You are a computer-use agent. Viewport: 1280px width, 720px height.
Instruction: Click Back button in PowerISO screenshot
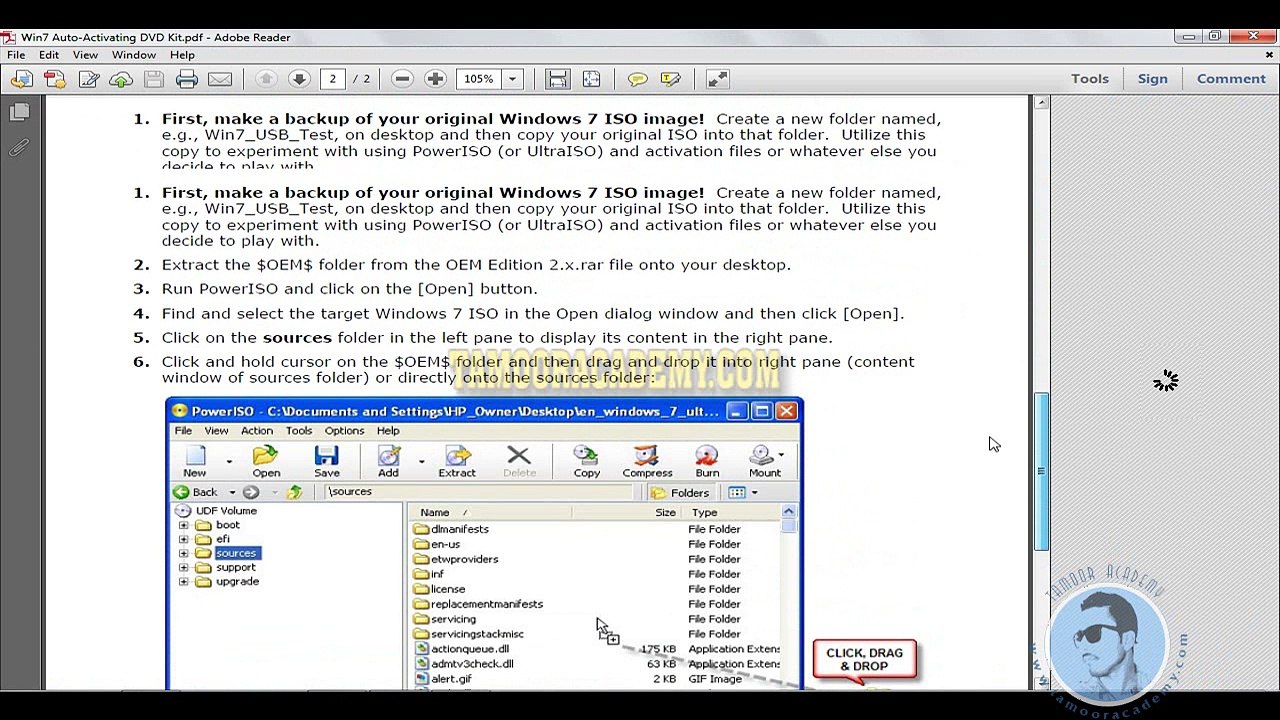point(196,492)
